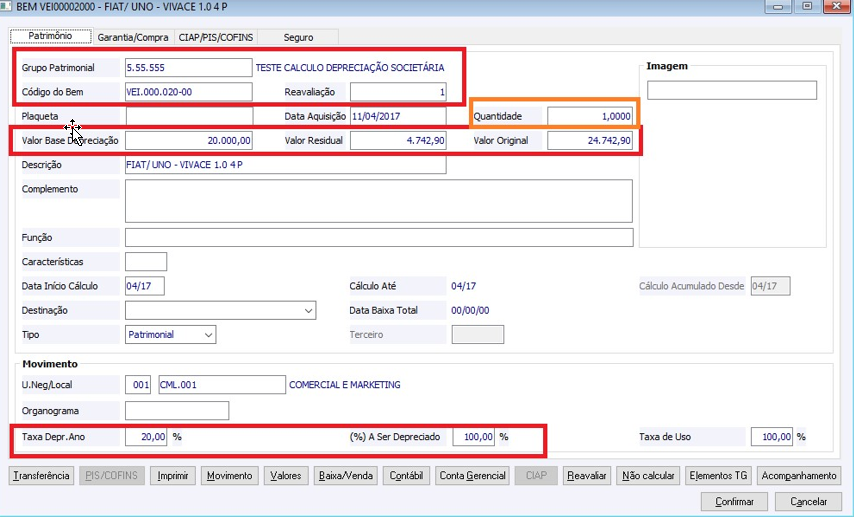Click the Complemento text area
This screenshot has height=517, width=854.
coord(379,201)
